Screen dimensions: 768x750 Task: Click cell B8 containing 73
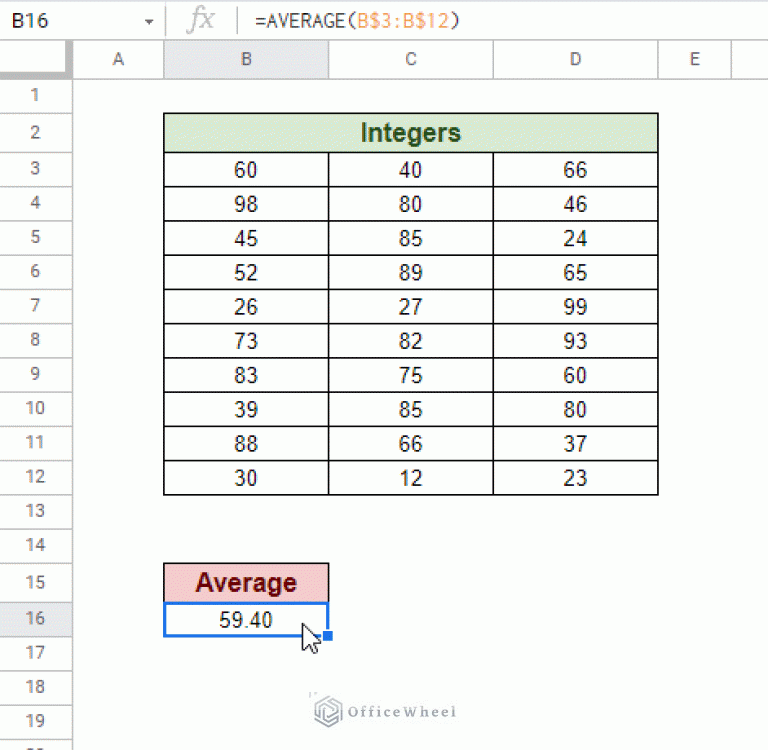coord(246,341)
